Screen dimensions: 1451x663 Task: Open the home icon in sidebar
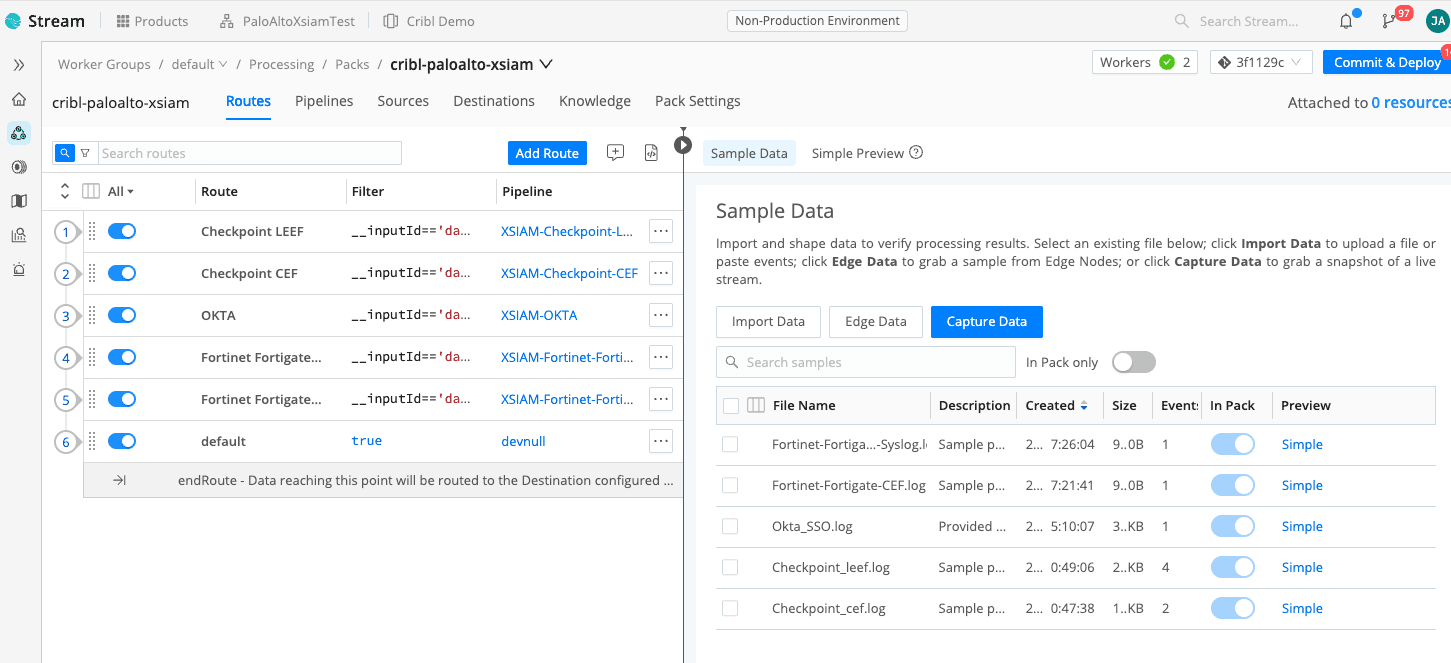click(19, 99)
